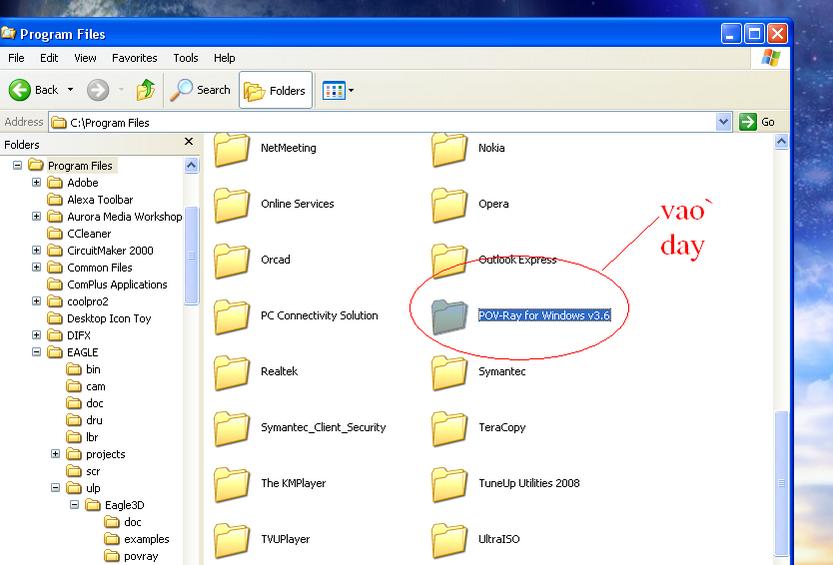Expand the Adobe tree node
This screenshot has width=833, height=565.
(36, 182)
